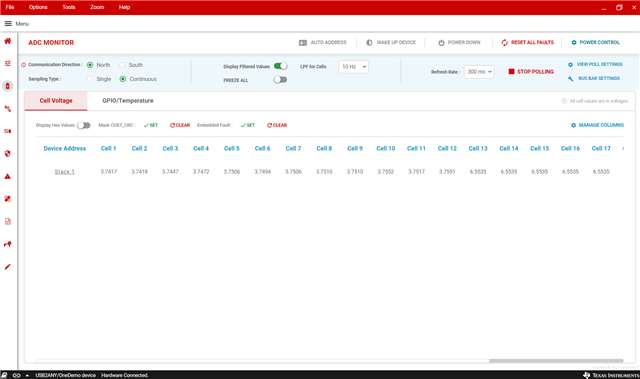
Task: Open the hamburger Menu icon
Action: 8,24
